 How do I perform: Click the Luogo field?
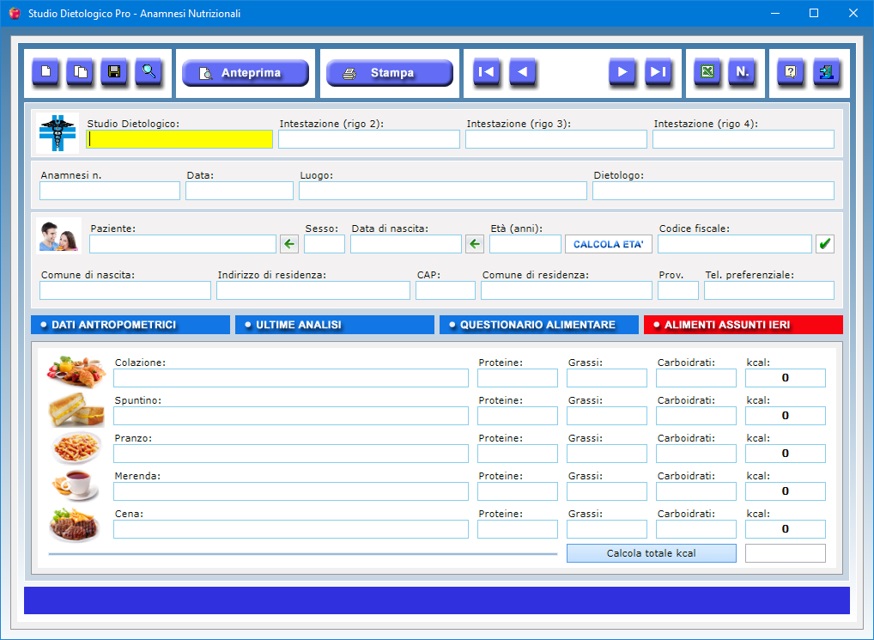coord(443,191)
